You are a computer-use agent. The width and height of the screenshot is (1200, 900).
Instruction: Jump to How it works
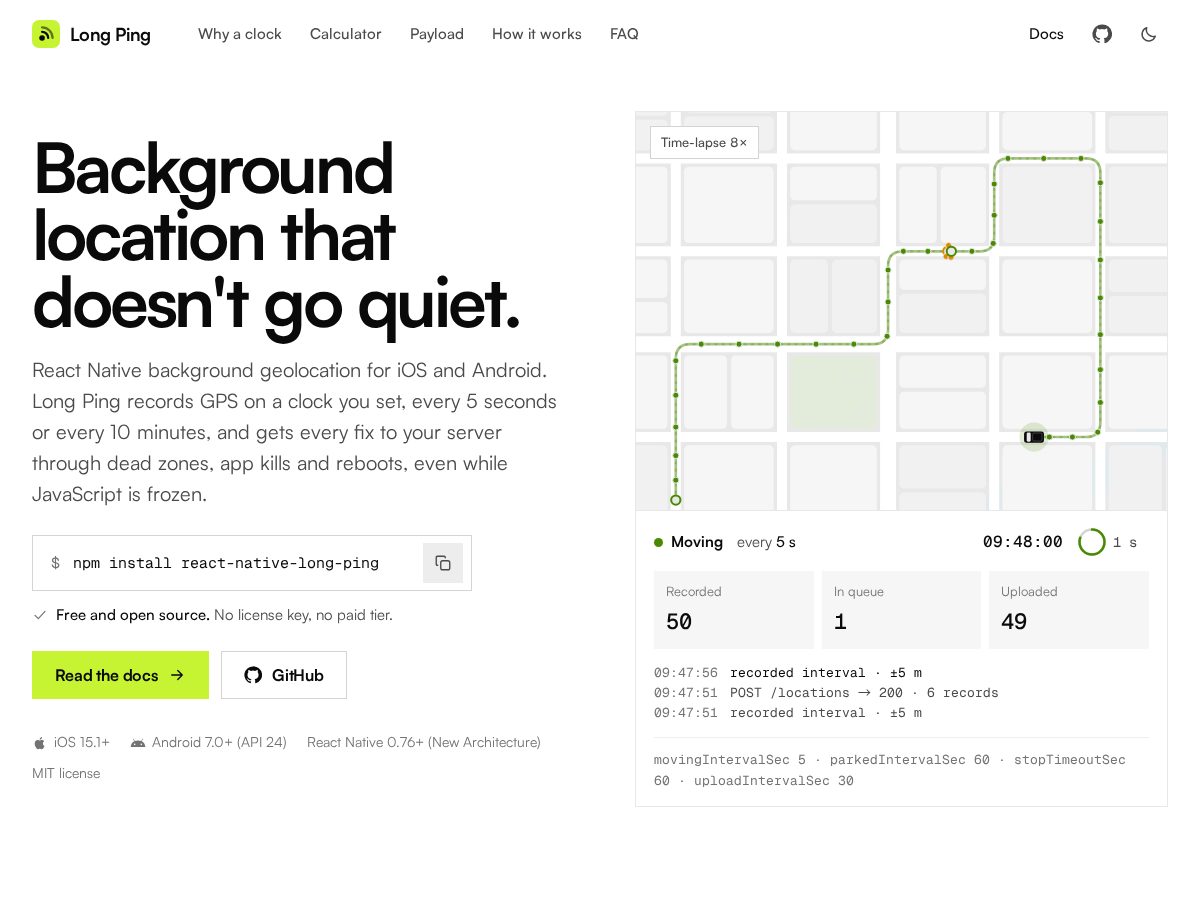click(537, 34)
